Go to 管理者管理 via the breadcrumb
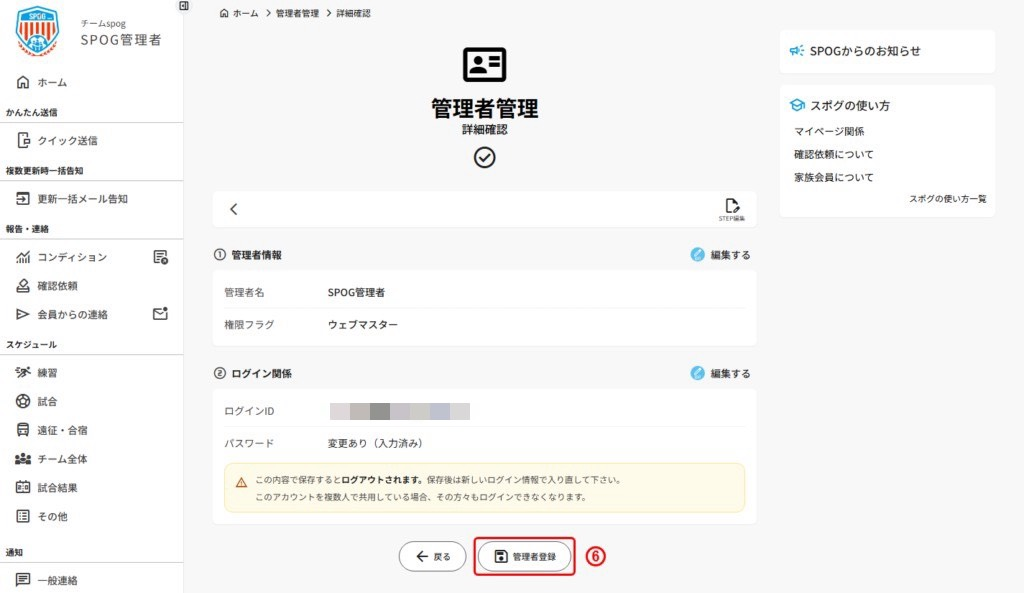The width and height of the screenshot is (1024, 593). tap(297, 13)
